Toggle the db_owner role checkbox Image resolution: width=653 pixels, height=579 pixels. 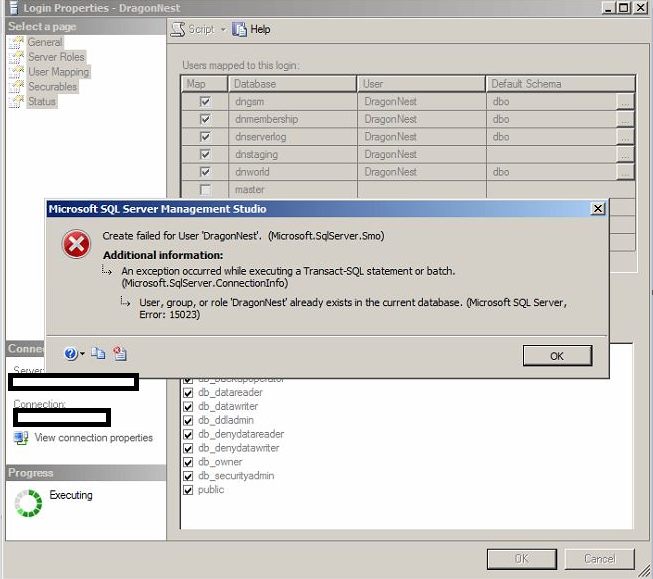[188, 462]
